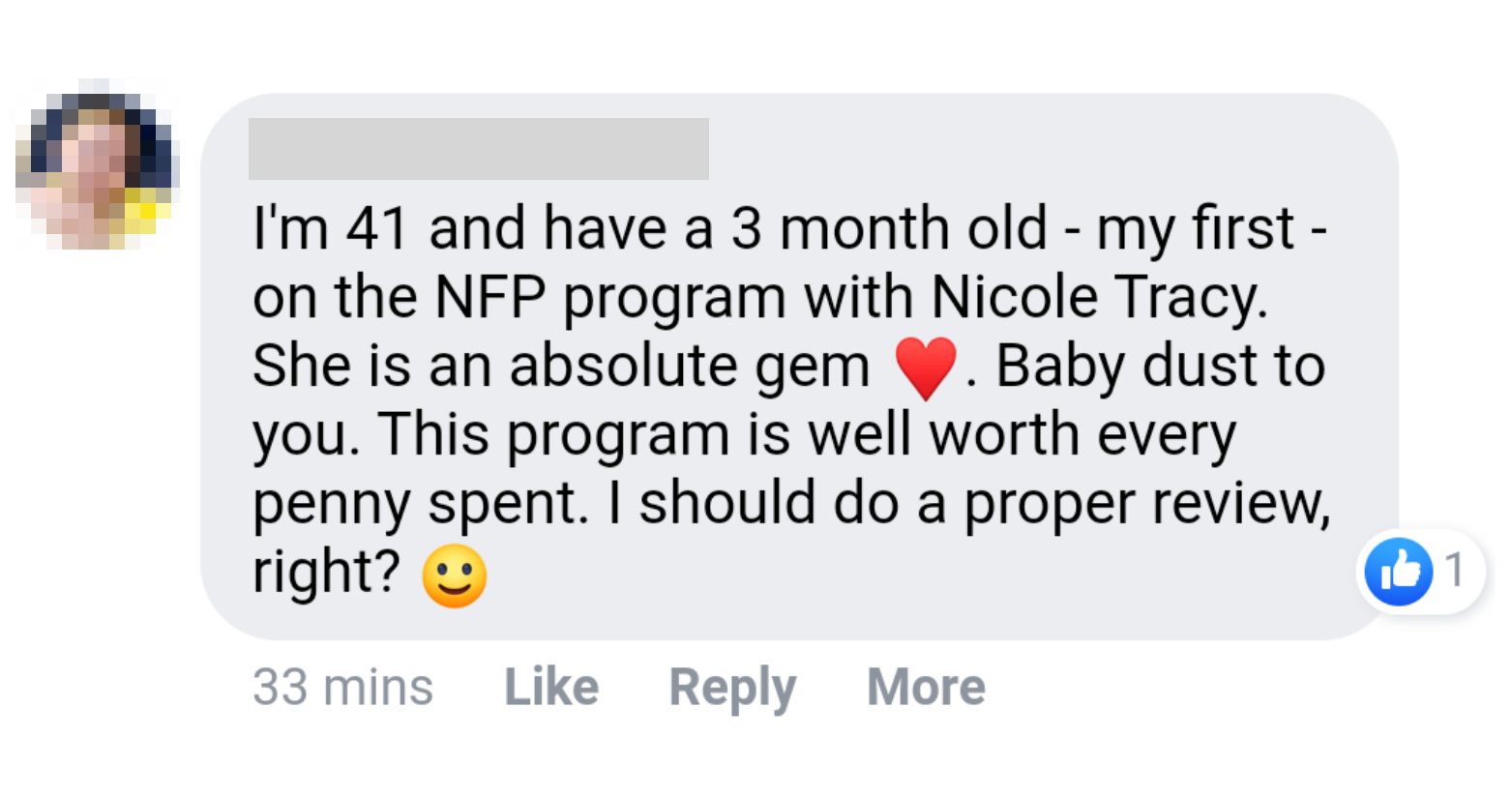Image resolution: width=1512 pixels, height=796 pixels.
Task: Click the text '3 month old'
Action: coord(889,229)
